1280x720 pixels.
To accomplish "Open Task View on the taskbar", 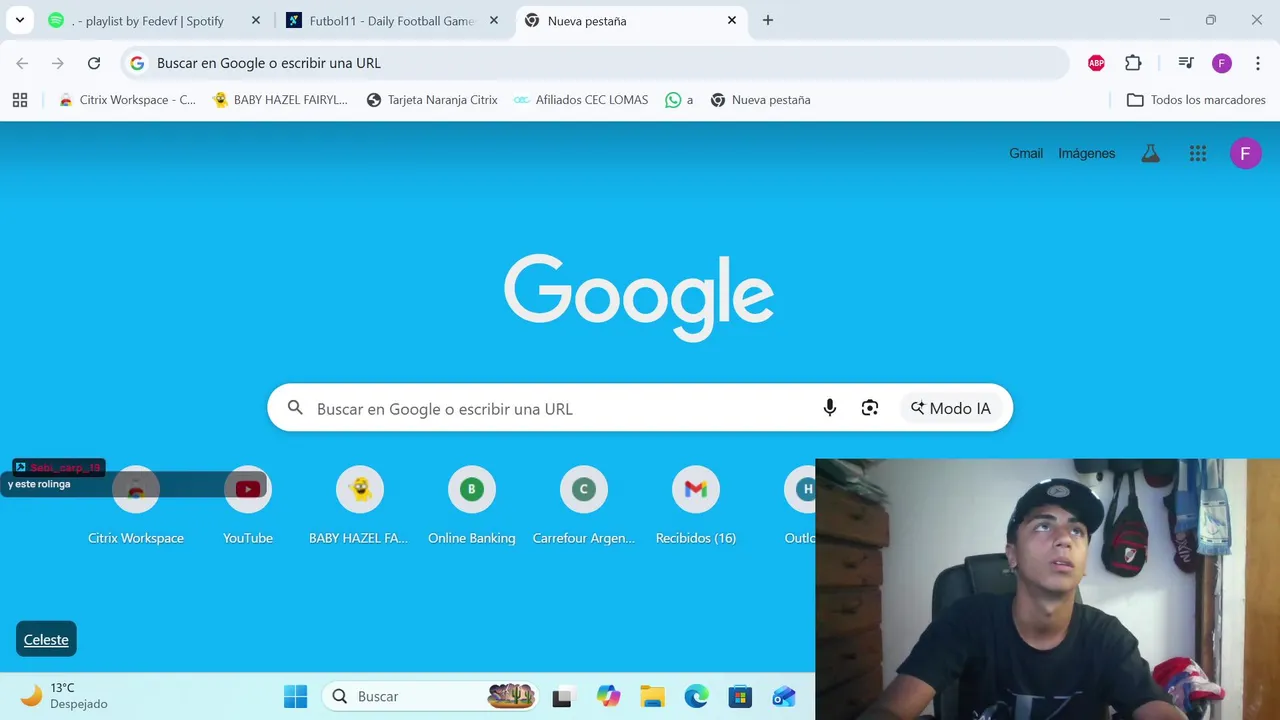I will coord(563,697).
